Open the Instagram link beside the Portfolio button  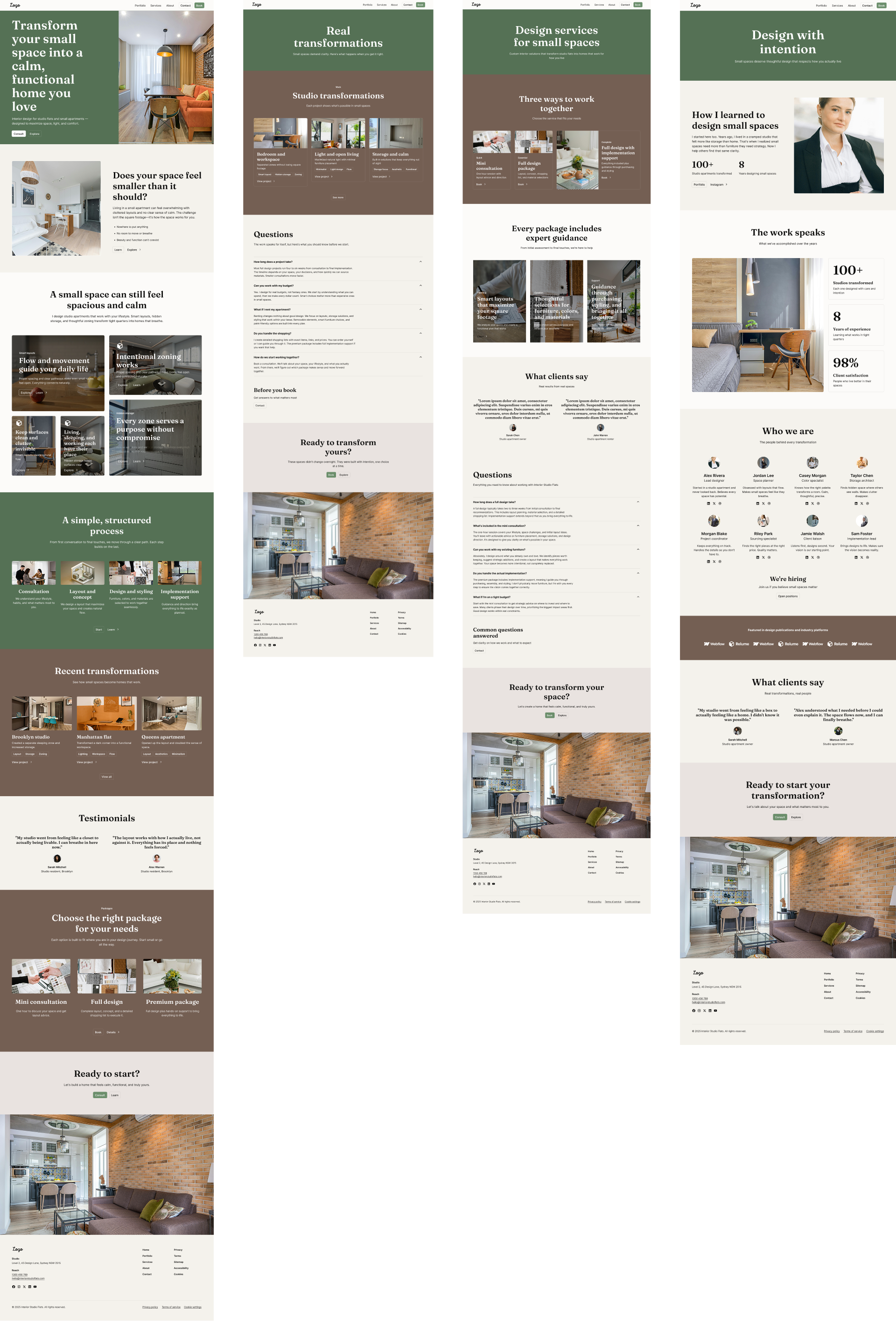718,185
